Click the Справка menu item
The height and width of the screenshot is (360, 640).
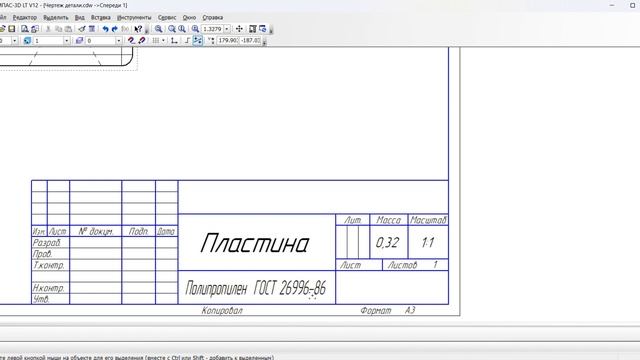pyautogui.click(x=212, y=18)
